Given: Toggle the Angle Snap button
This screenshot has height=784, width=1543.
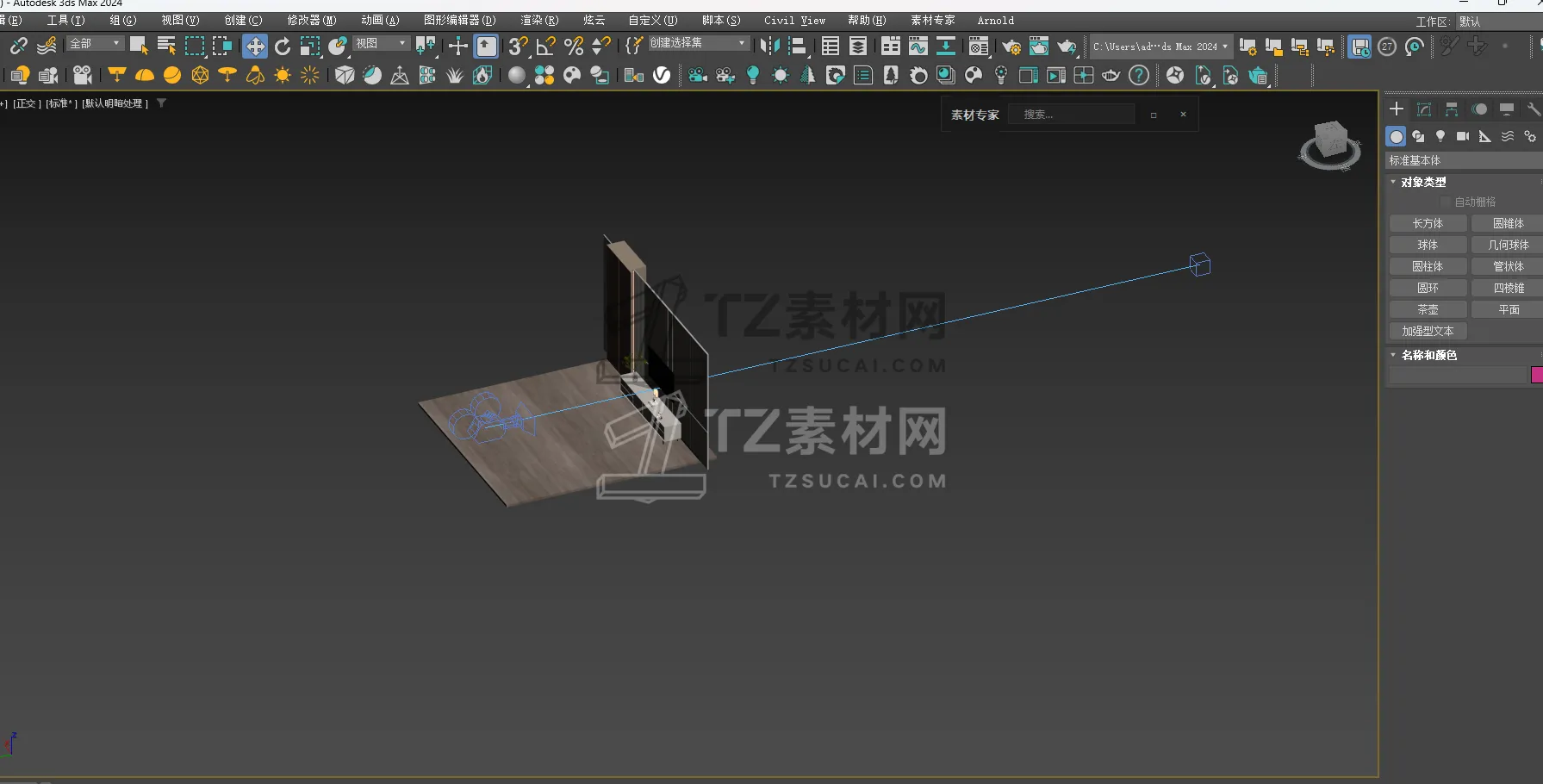Looking at the screenshot, I should (545, 47).
